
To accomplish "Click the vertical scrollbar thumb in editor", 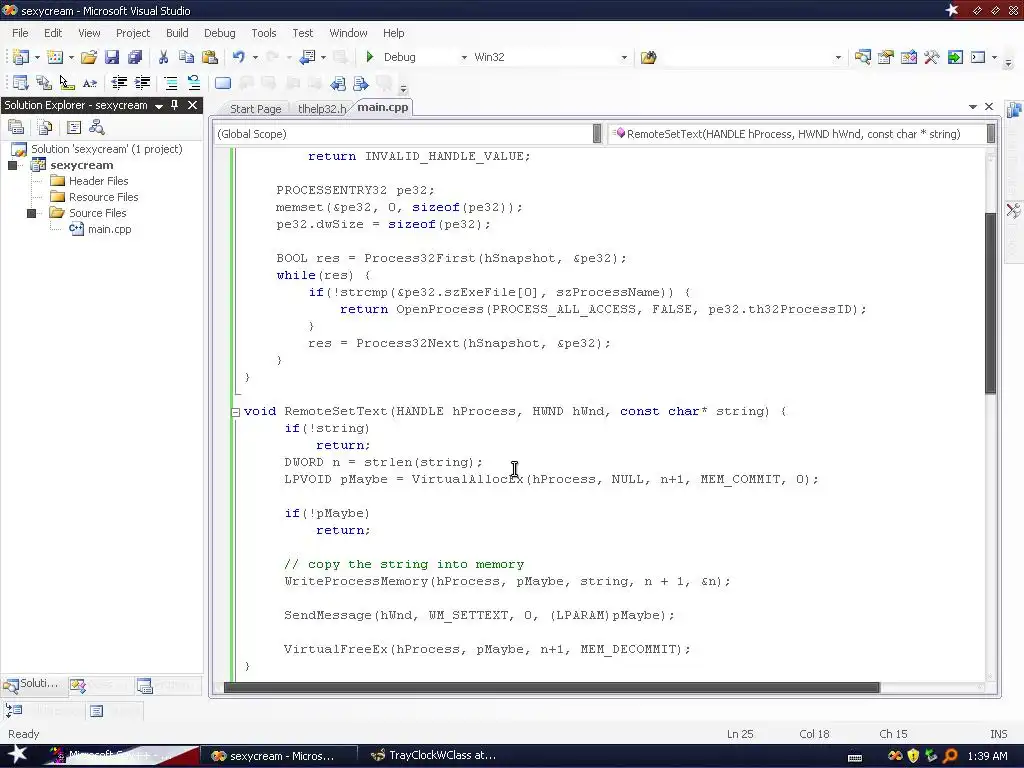I will (x=990, y=303).
